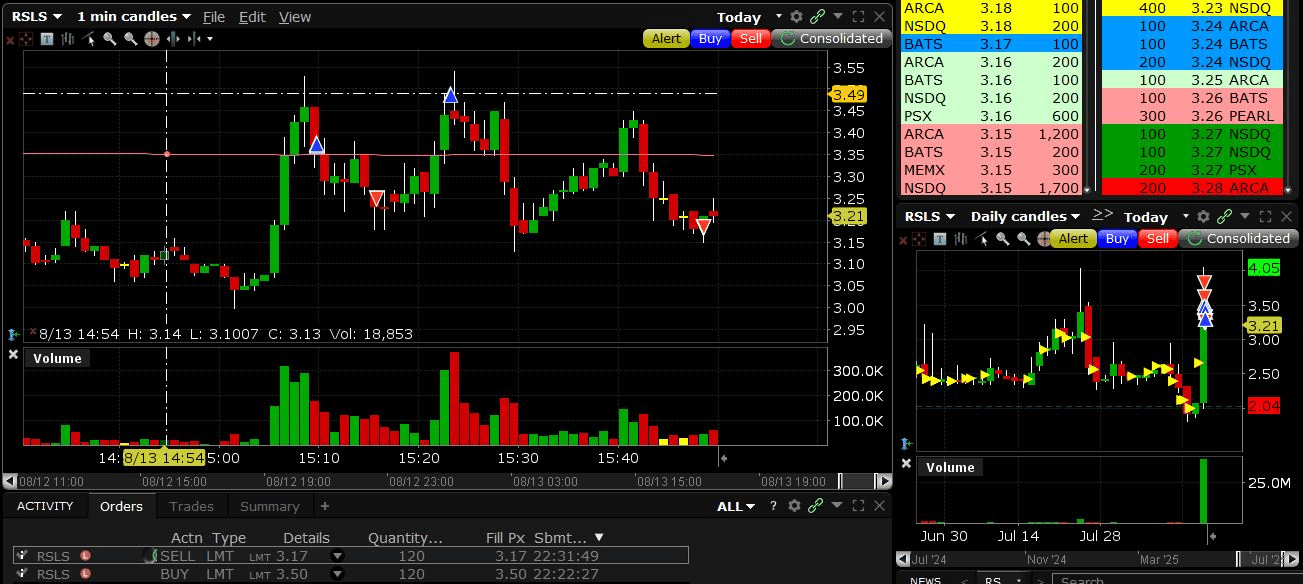The width and height of the screenshot is (1303, 584).
Task: Click the help question mark in Activity panel
Action: 773,506
